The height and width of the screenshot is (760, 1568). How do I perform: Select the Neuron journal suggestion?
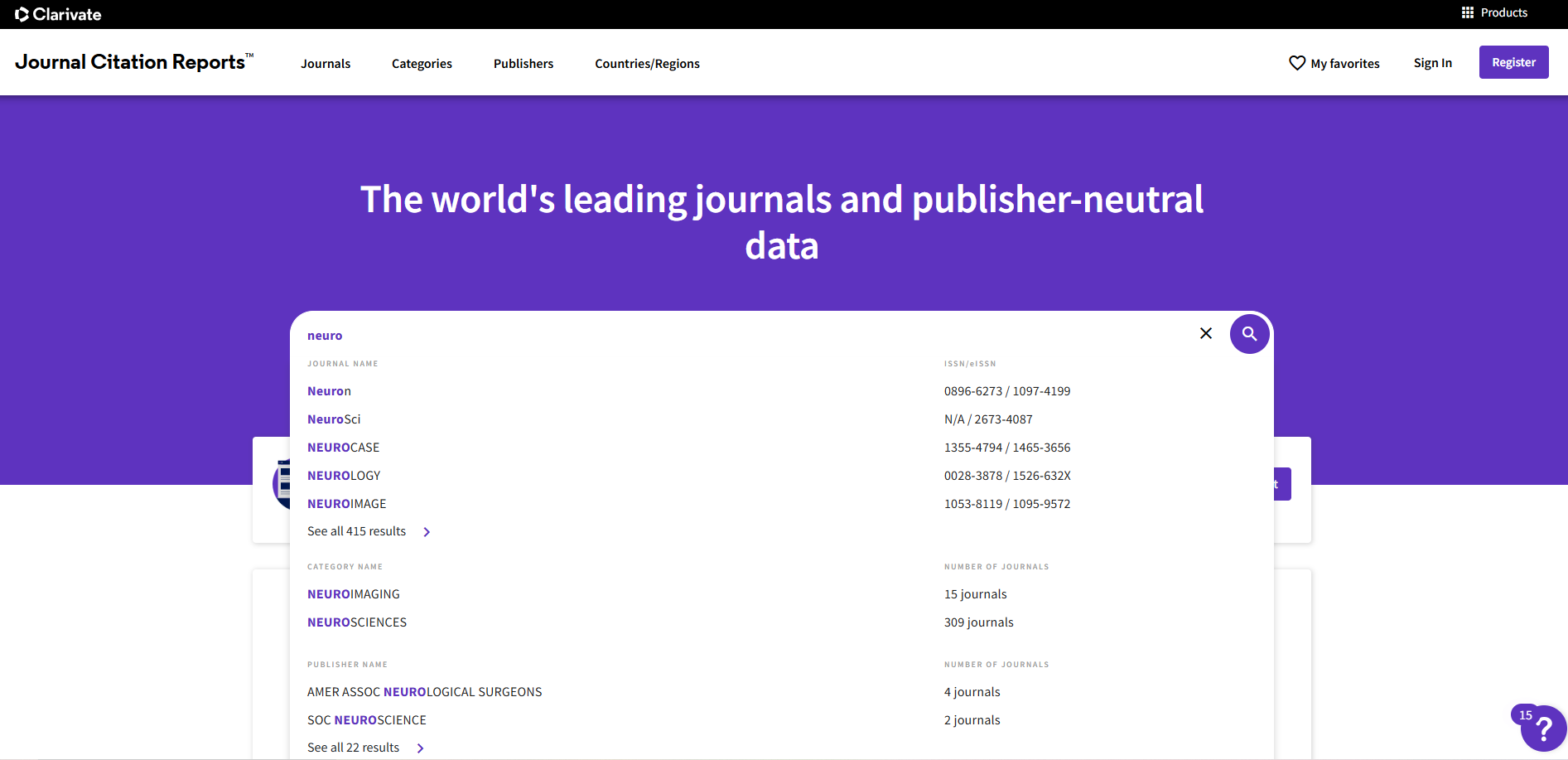[x=329, y=391]
